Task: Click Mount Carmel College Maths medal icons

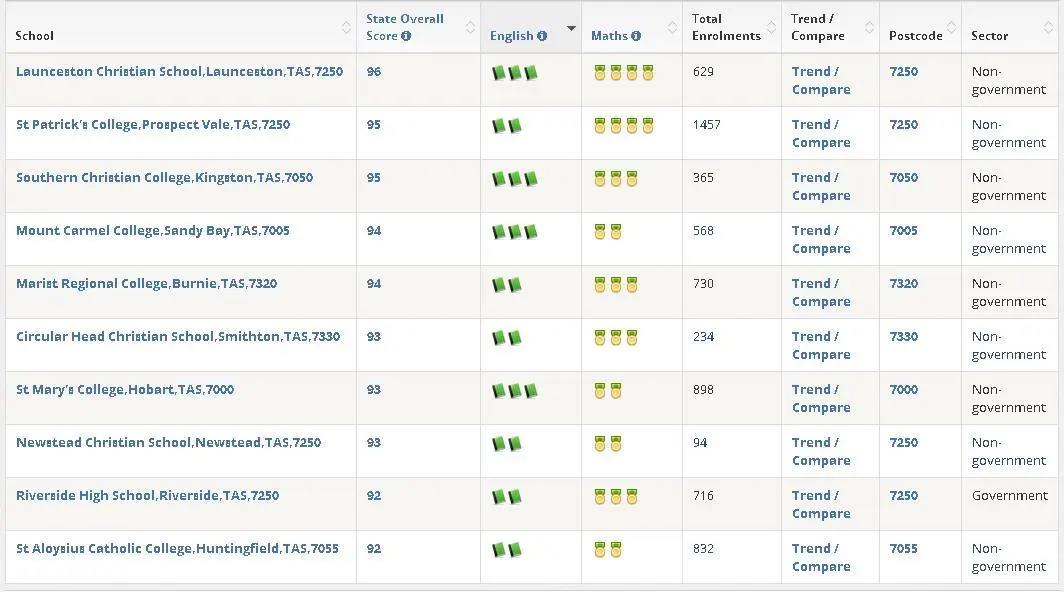Action: [607, 232]
